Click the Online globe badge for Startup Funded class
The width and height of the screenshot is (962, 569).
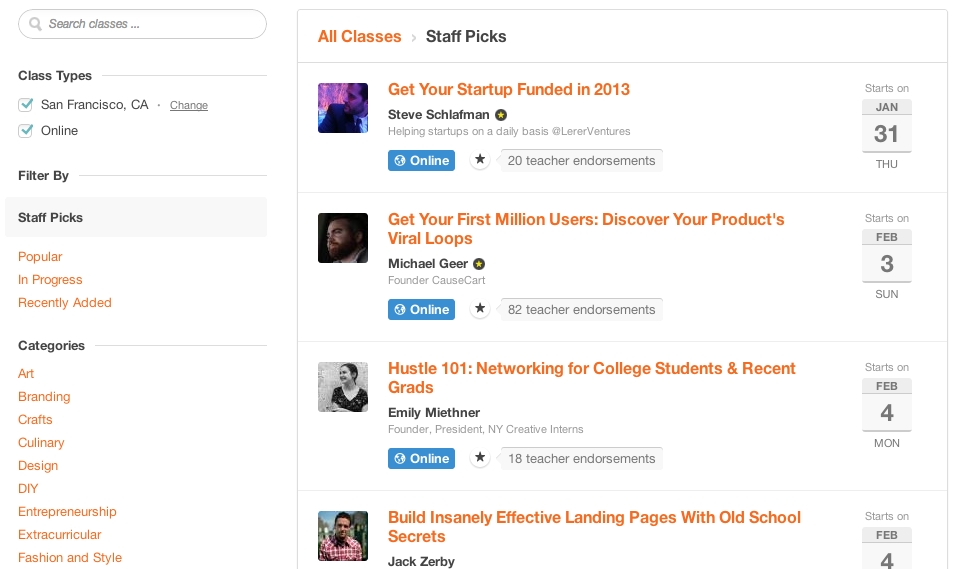coord(421,160)
